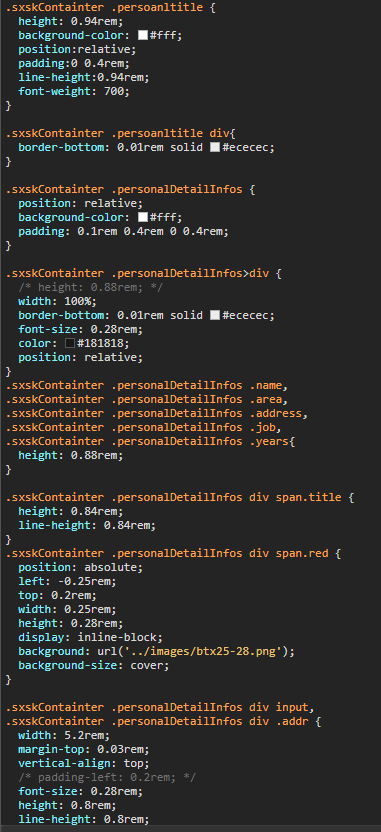381x832 pixels.
Task: Click the "div span.title {" selector line
Action: tap(179, 498)
